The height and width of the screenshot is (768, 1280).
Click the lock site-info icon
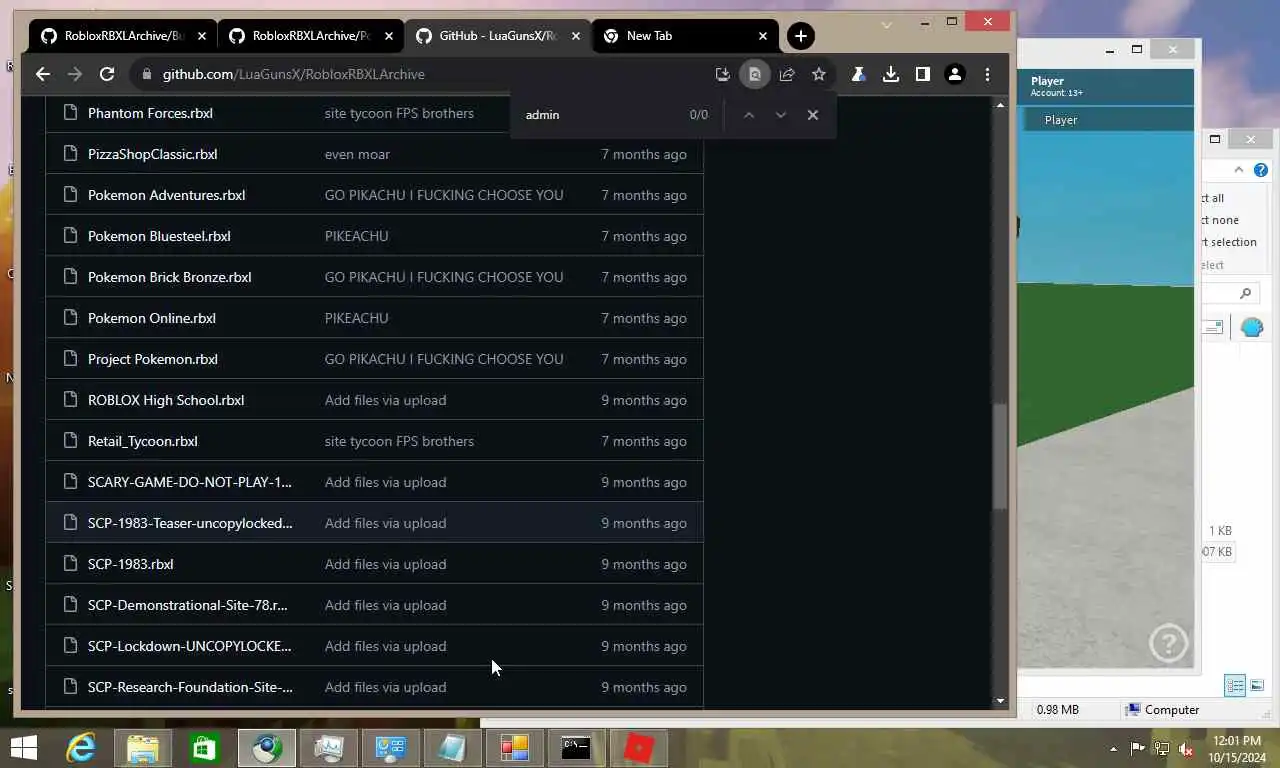click(146, 74)
